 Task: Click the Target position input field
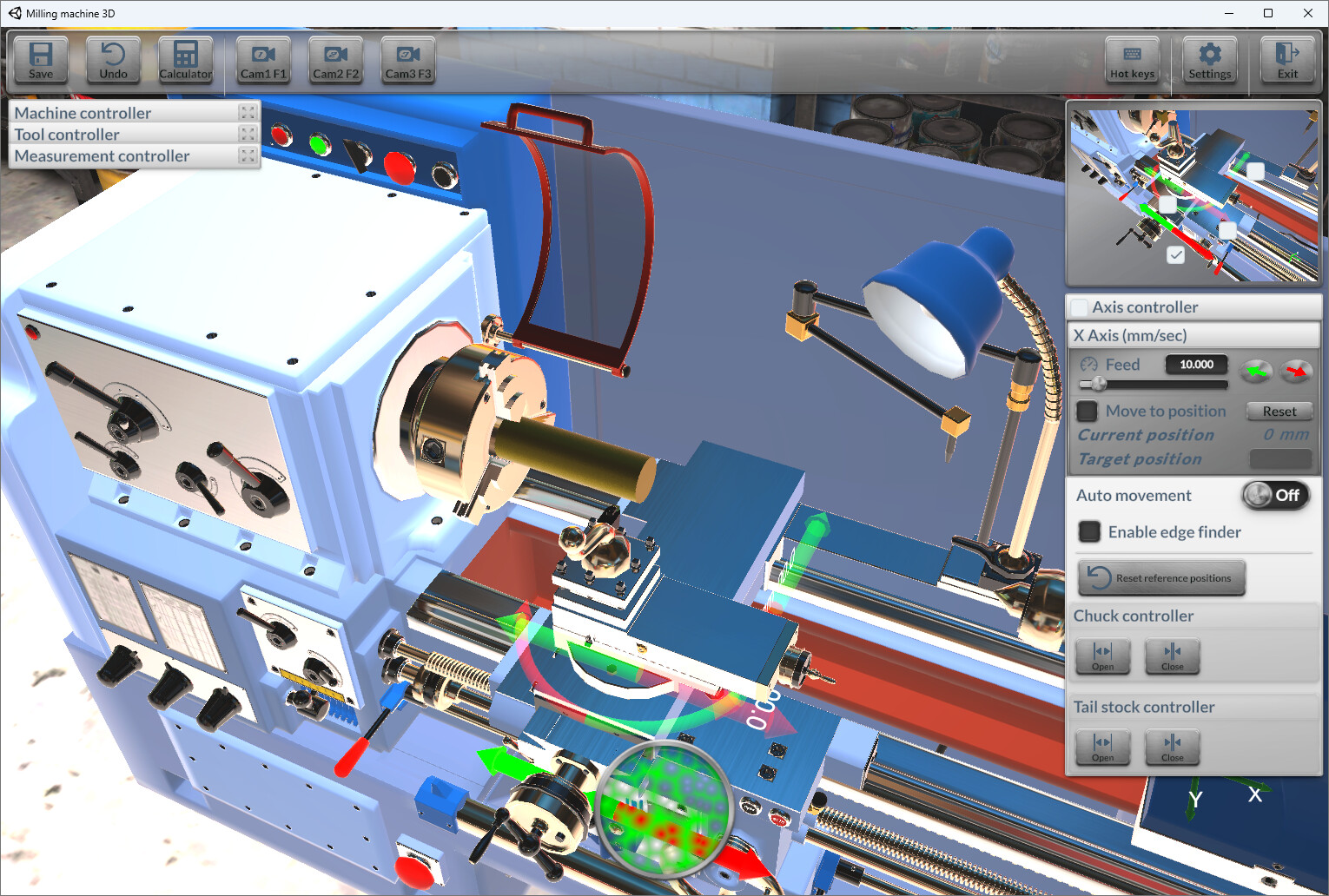point(1280,459)
